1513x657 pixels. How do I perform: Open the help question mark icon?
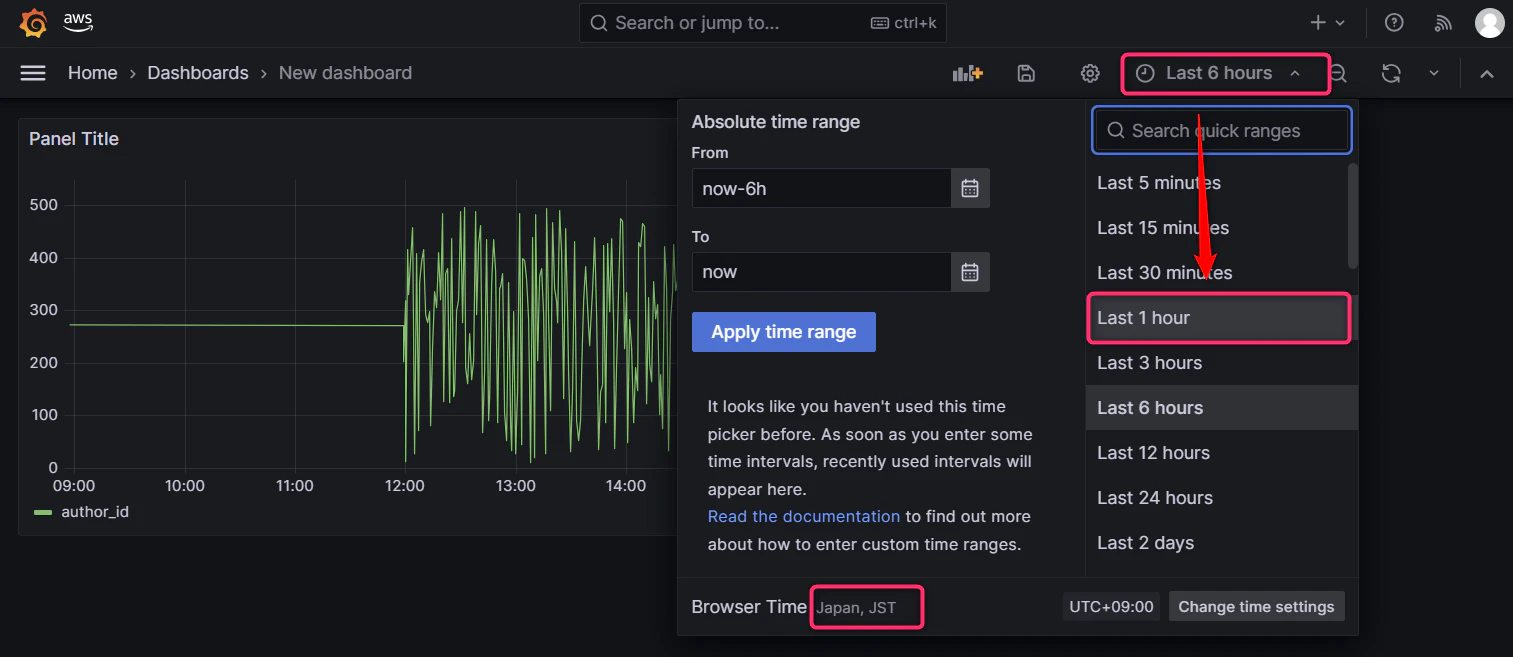(1394, 23)
